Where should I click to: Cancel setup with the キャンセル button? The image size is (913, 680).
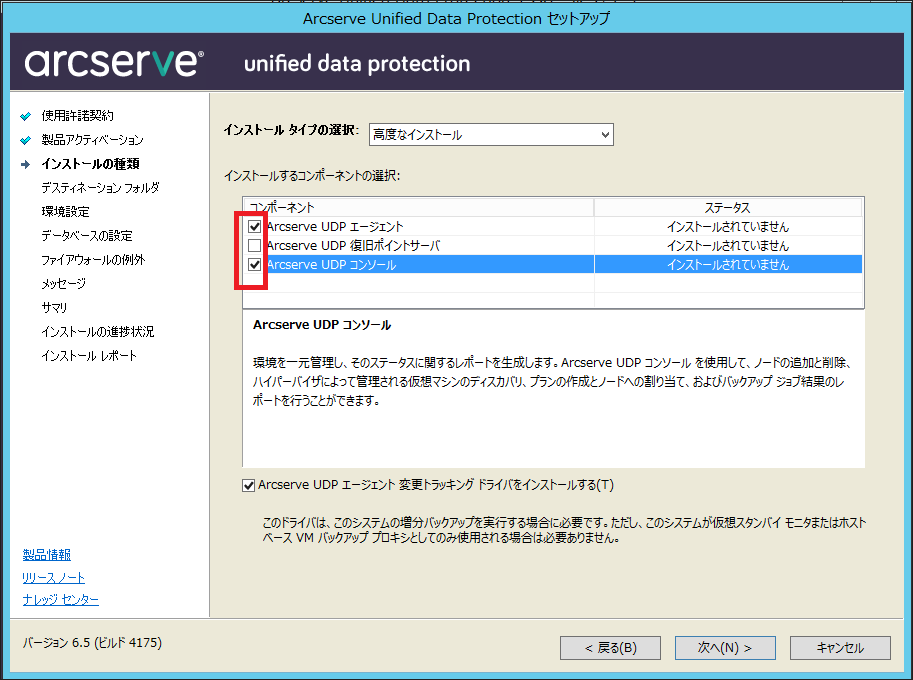[x=840, y=648]
